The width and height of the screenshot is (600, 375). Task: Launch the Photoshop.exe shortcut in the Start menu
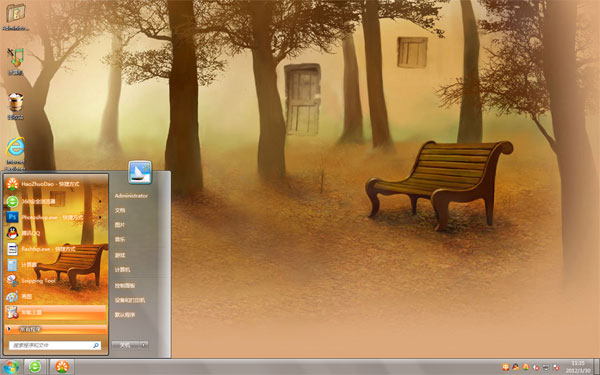pyautogui.click(x=55, y=217)
